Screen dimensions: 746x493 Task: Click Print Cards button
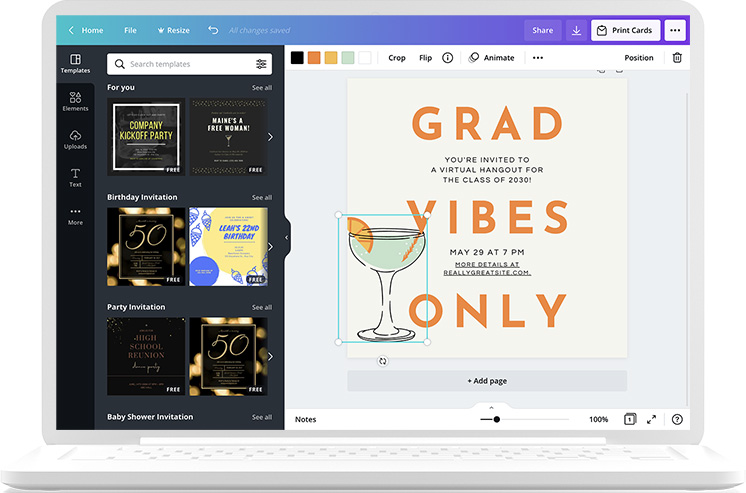(625, 30)
